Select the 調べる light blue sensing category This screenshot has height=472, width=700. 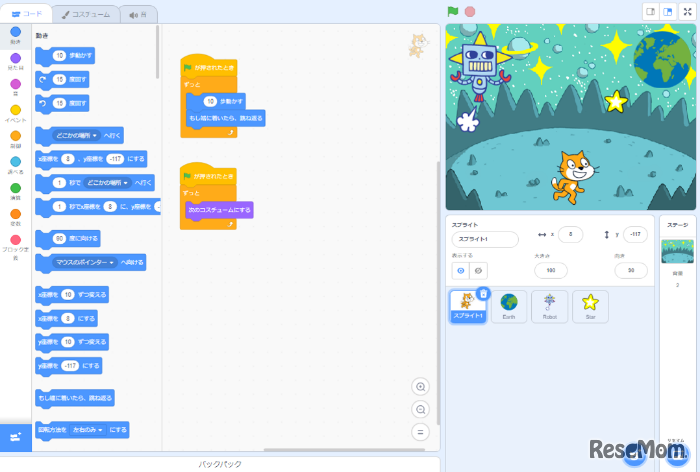click(x=16, y=162)
